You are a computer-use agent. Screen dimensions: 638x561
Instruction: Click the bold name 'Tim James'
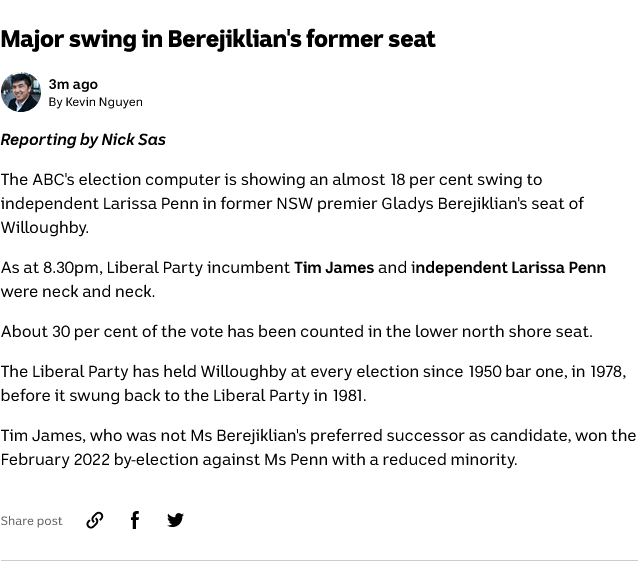(x=334, y=268)
